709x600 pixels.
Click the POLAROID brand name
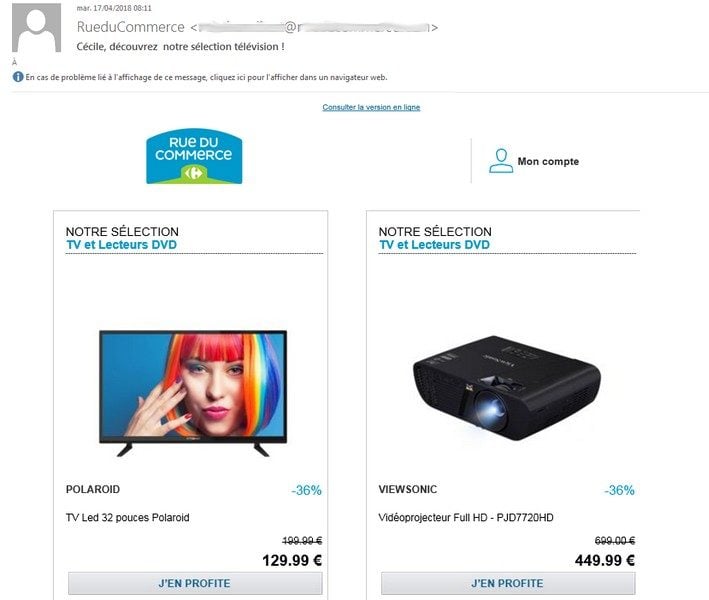coord(93,489)
